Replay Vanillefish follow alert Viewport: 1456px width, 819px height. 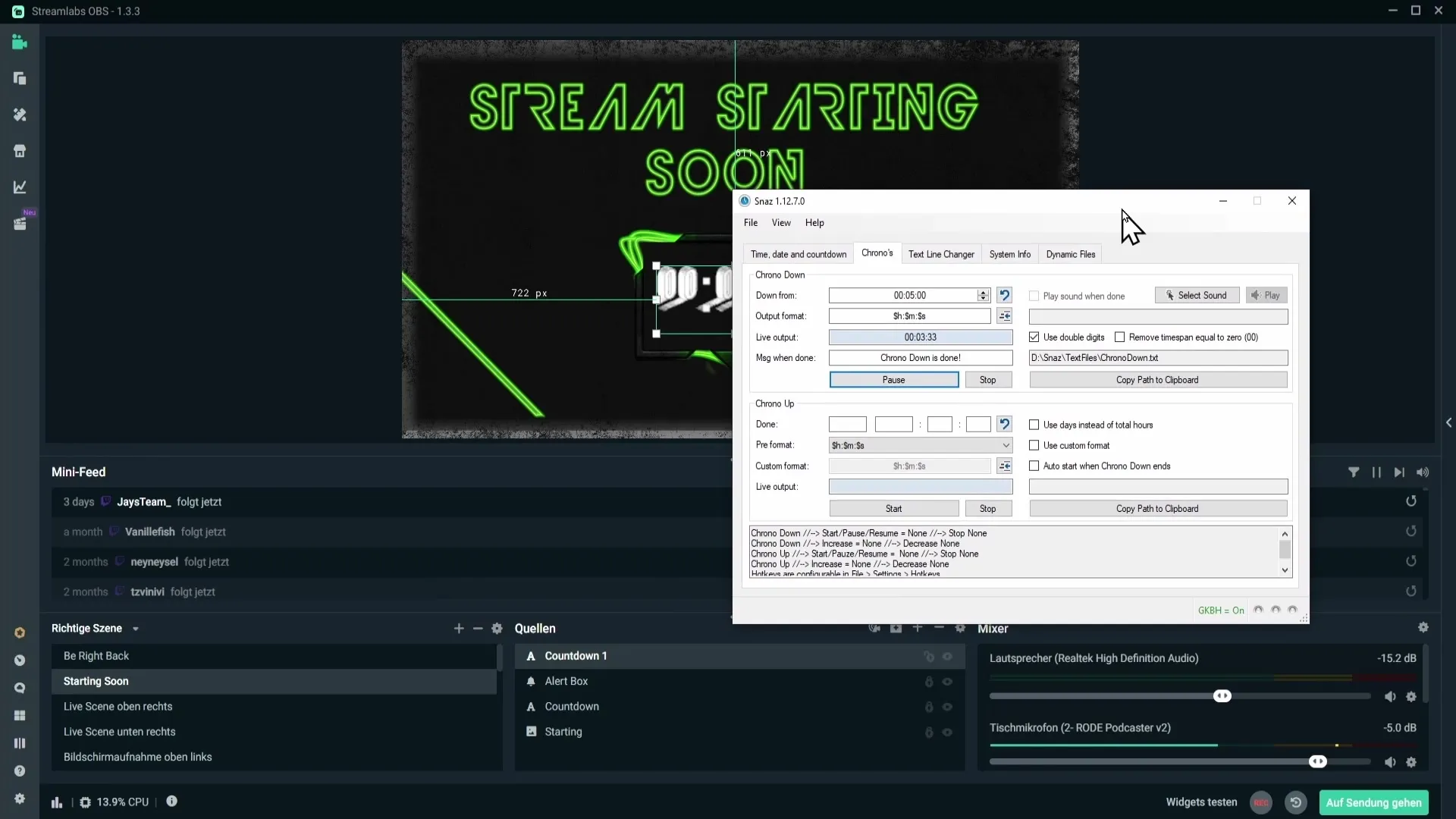pos(1411,532)
